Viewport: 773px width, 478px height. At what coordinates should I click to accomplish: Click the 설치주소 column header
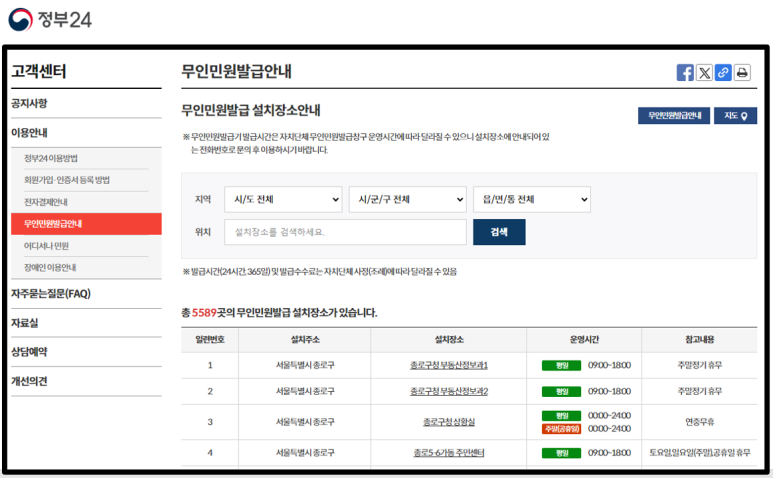305,340
